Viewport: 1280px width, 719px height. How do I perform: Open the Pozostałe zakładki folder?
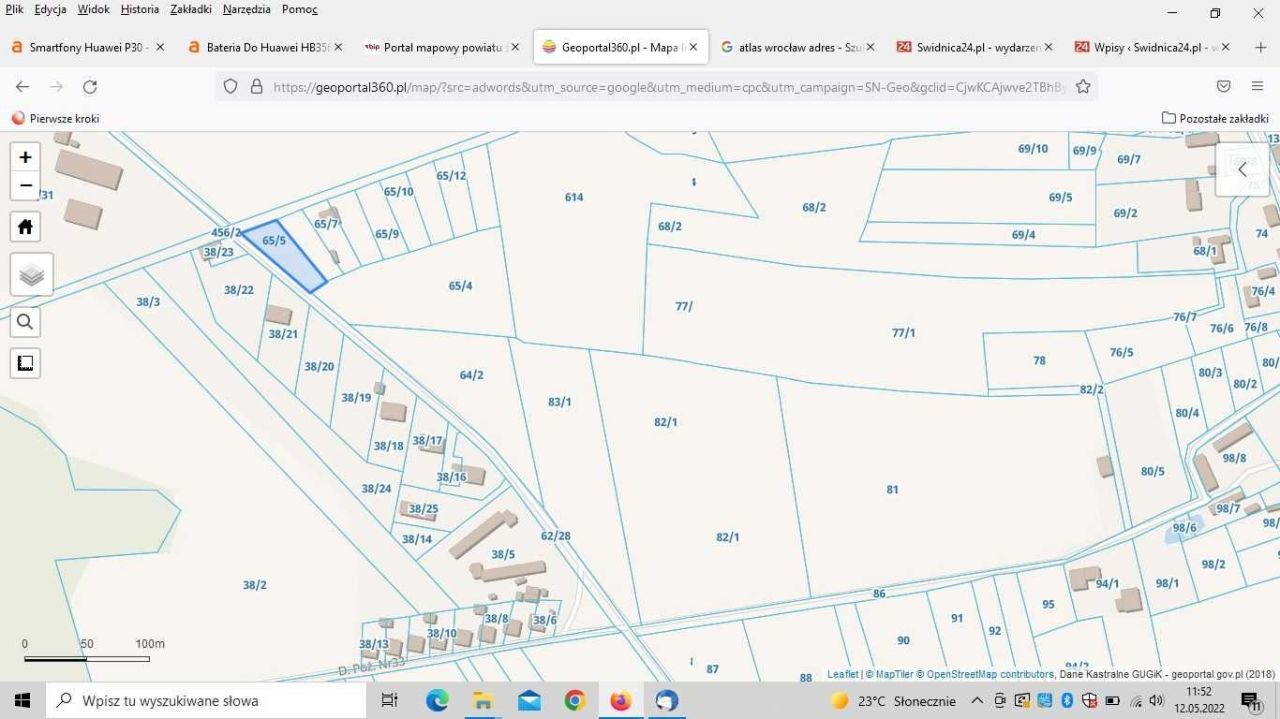pyautogui.click(x=1215, y=118)
